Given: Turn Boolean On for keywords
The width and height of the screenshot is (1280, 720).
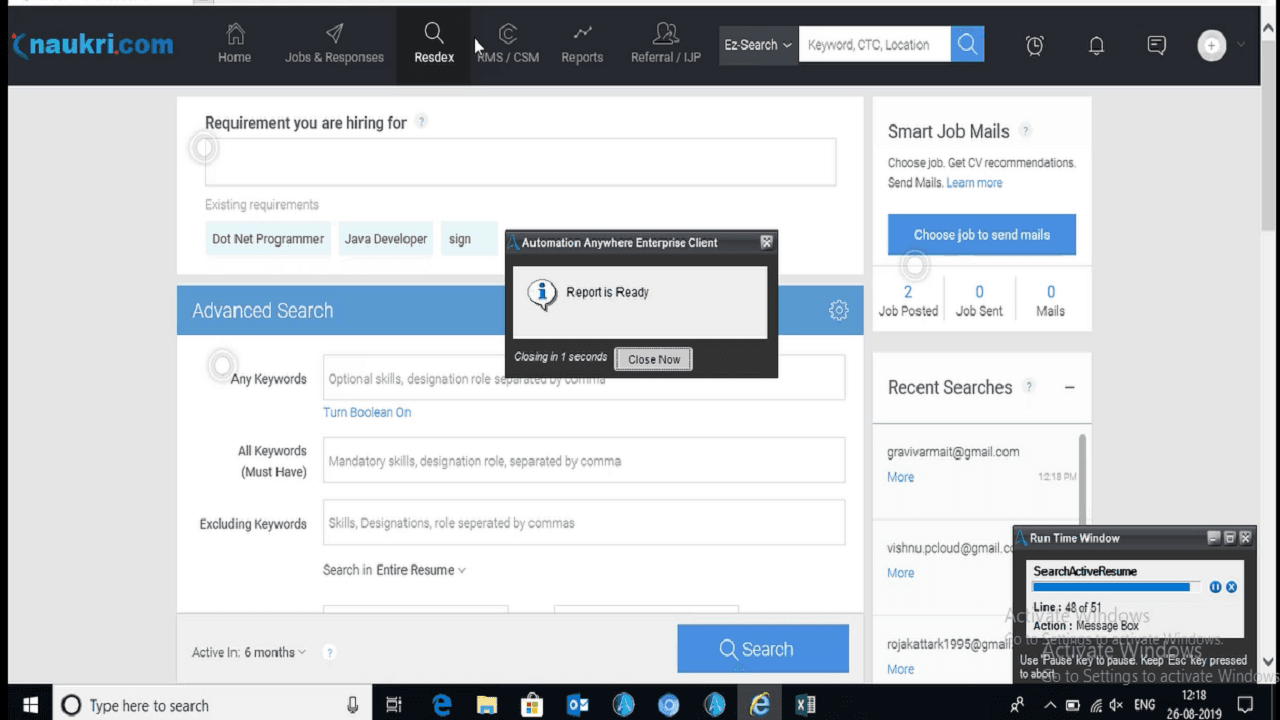Looking at the screenshot, I should click(x=367, y=412).
